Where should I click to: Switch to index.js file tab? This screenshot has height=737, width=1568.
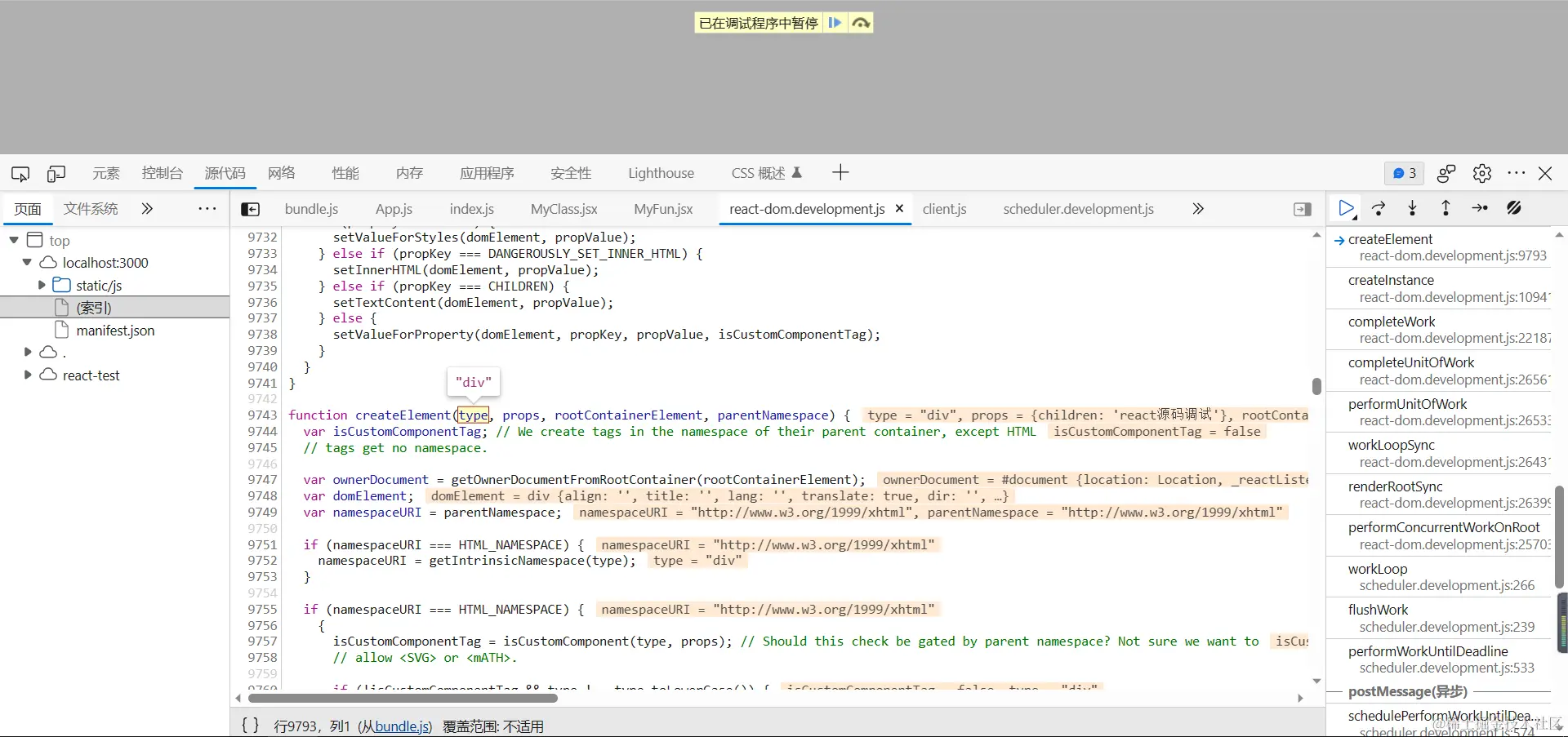[x=472, y=209]
